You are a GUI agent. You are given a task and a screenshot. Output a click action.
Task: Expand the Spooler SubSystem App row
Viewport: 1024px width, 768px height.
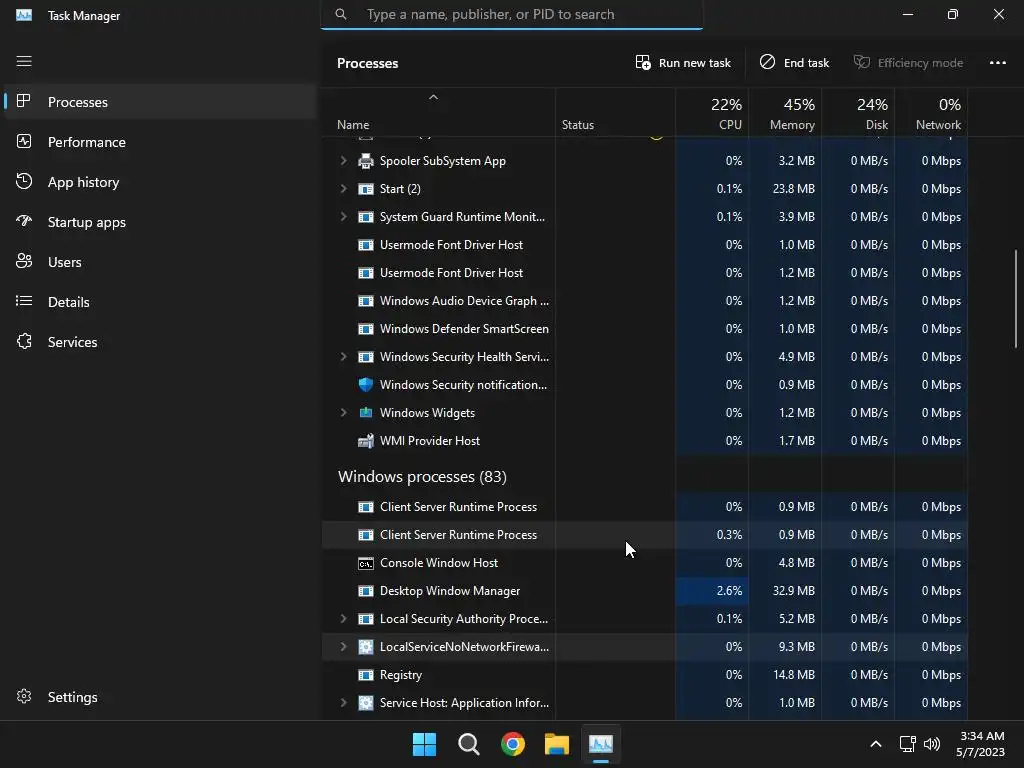pyautogui.click(x=344, y=161)
